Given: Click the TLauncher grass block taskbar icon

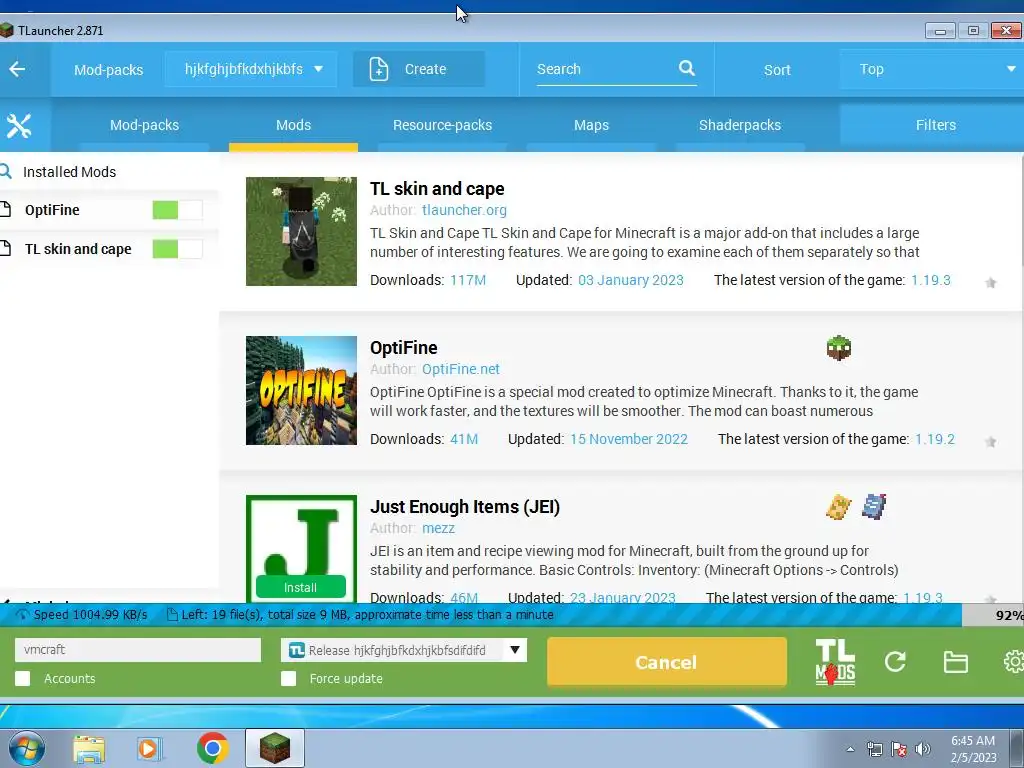Looking at the screenshot, I should 275,748.
